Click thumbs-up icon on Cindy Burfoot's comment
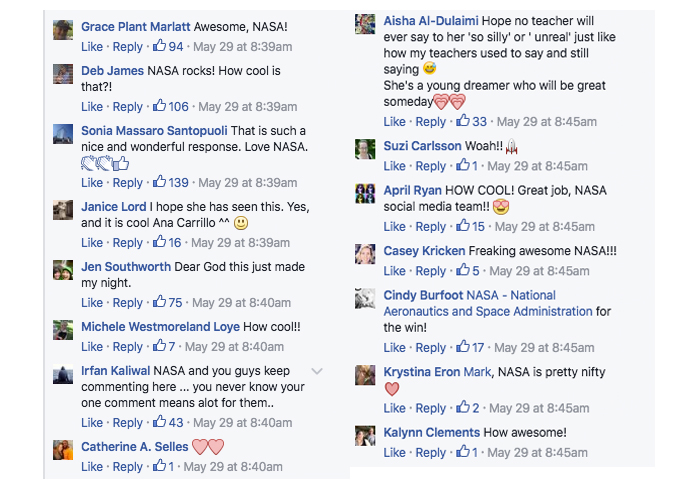Viewport: 700px width, 500px height. point(462,347)
